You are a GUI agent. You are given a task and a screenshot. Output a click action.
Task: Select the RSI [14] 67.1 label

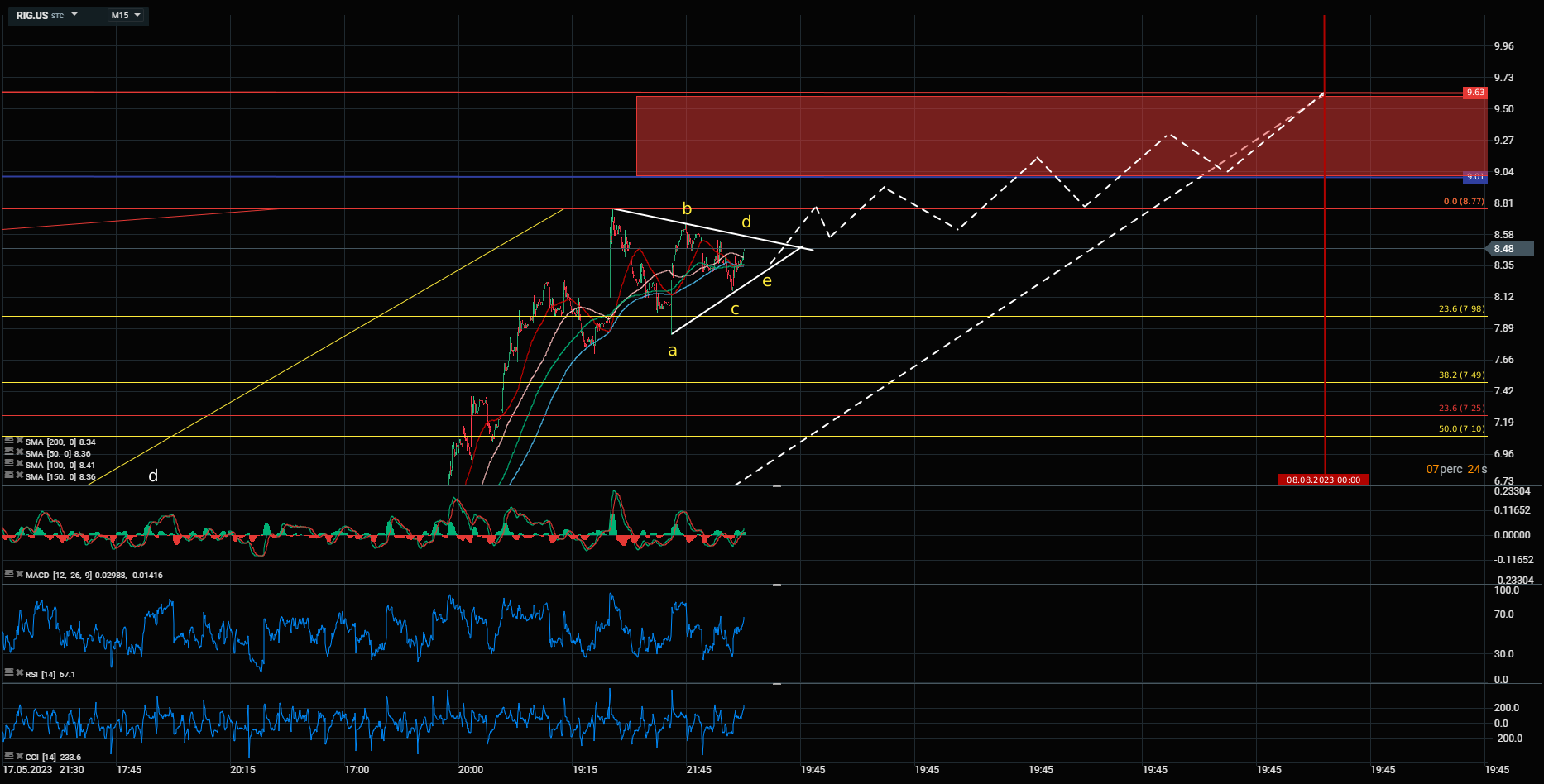point(50,675)
